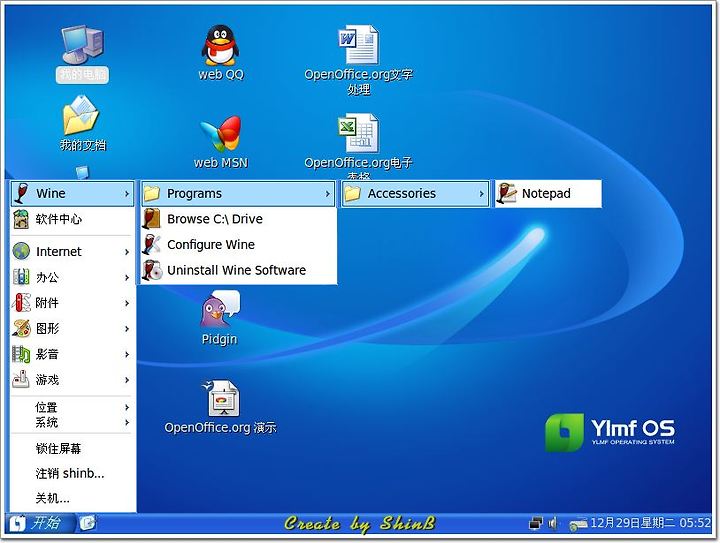The height and width of the screenshot is (543, 720).
Task: Expand the 影音 submenu arrow
Action: (127, 354)
